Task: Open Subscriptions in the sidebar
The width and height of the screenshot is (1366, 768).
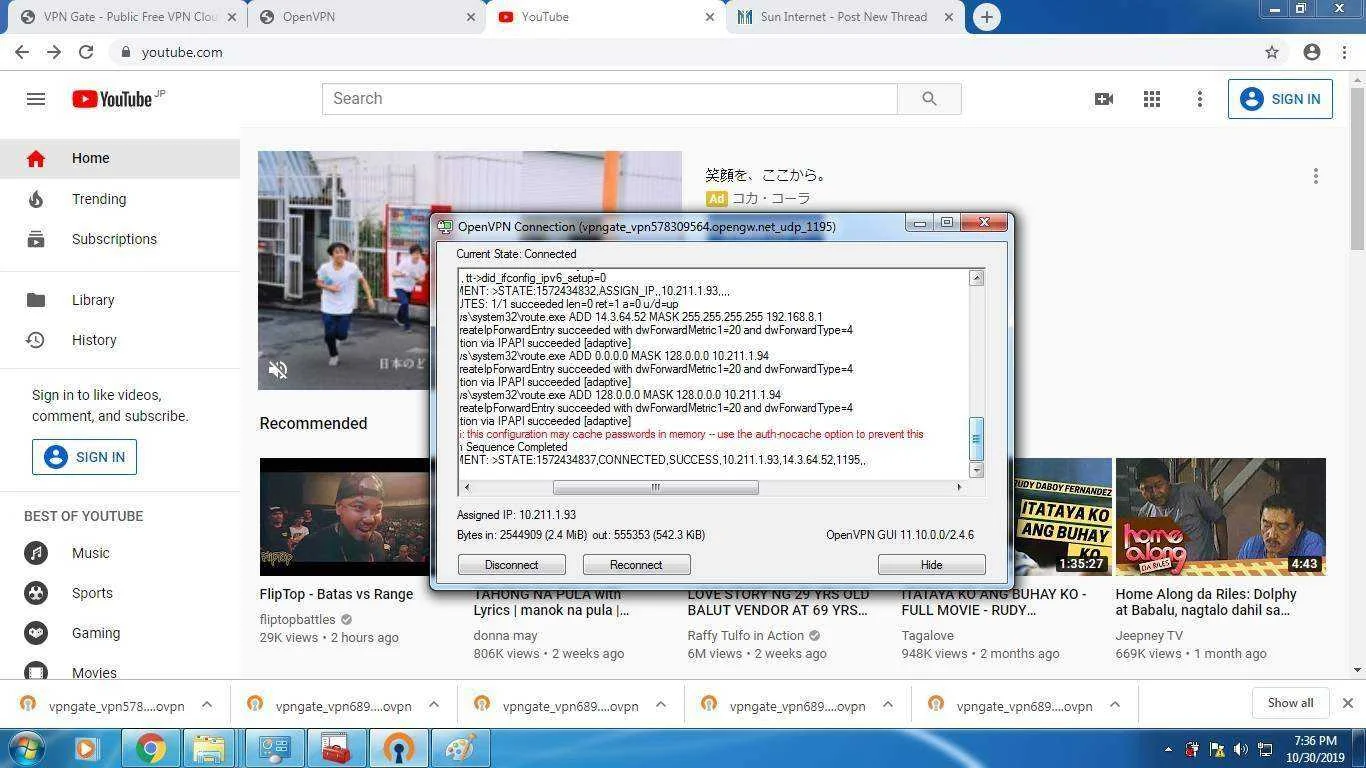Action: 120,239
